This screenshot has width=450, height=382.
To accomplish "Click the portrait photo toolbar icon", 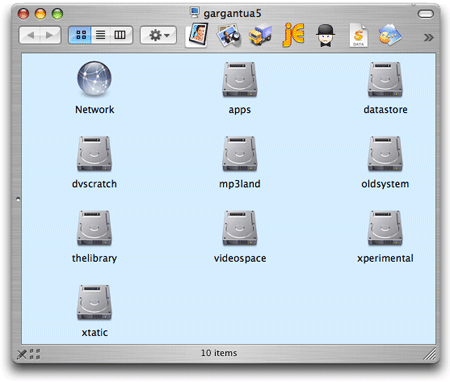I will [x=197, y=35].
